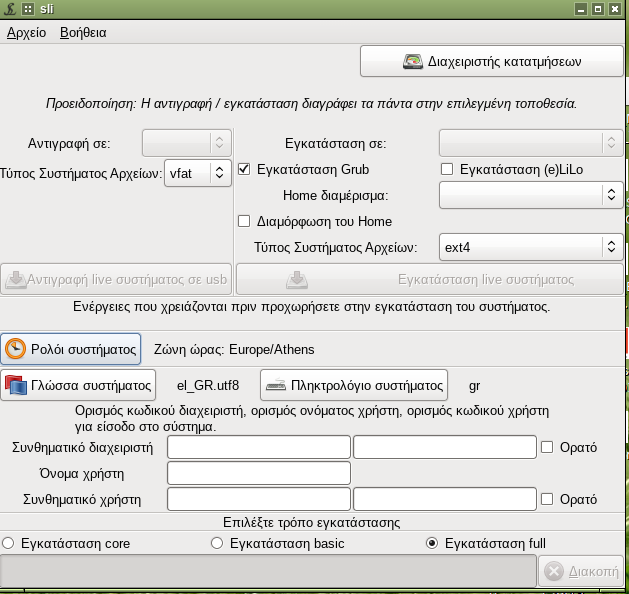The width and height of the screenshot is (629, 594).
Task: Click the installation progress bar
Action: pyautogui.click(x=268, y=572)
